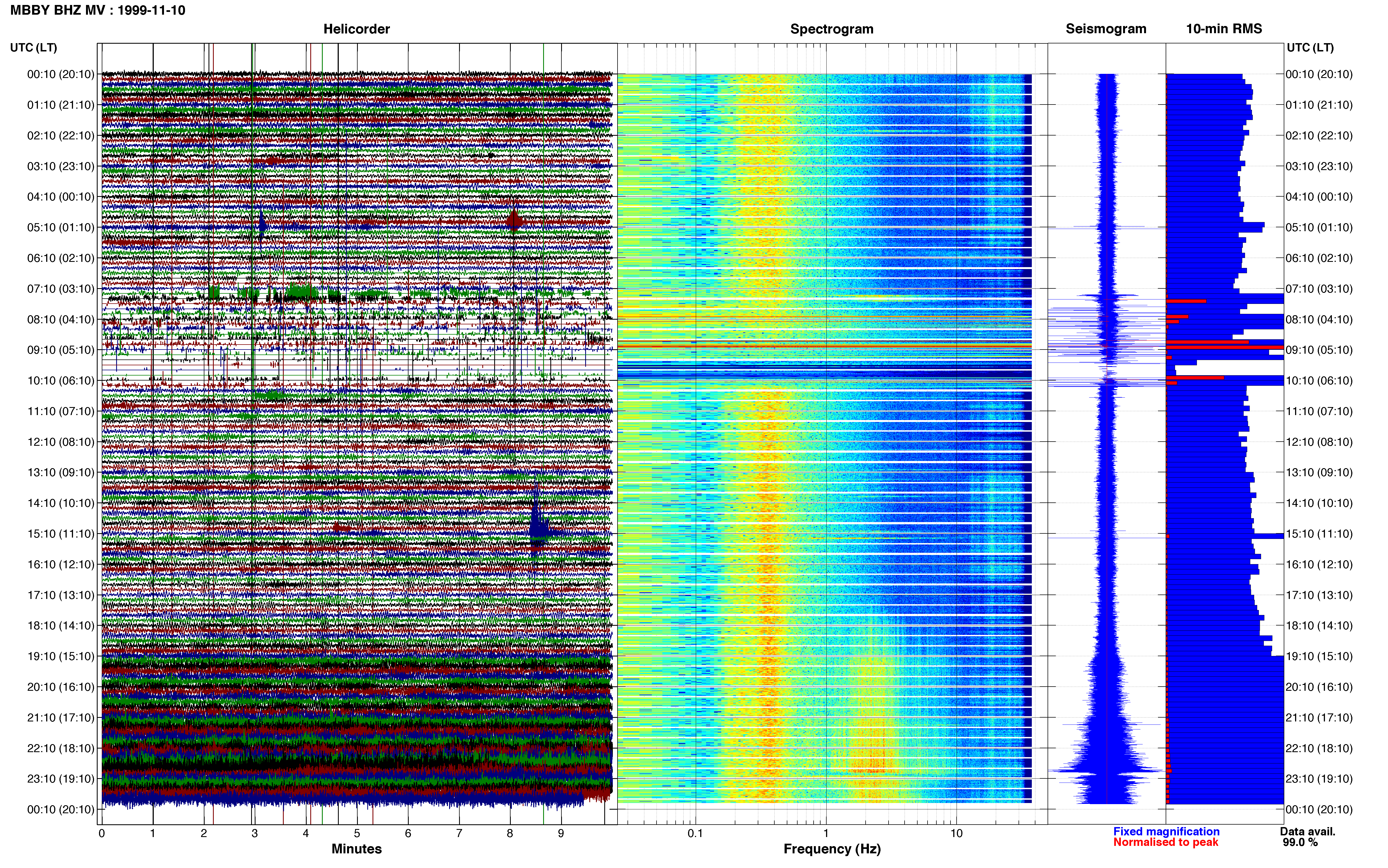Click the left 'UTC (LT)' axis label

[x=33, y=47]
